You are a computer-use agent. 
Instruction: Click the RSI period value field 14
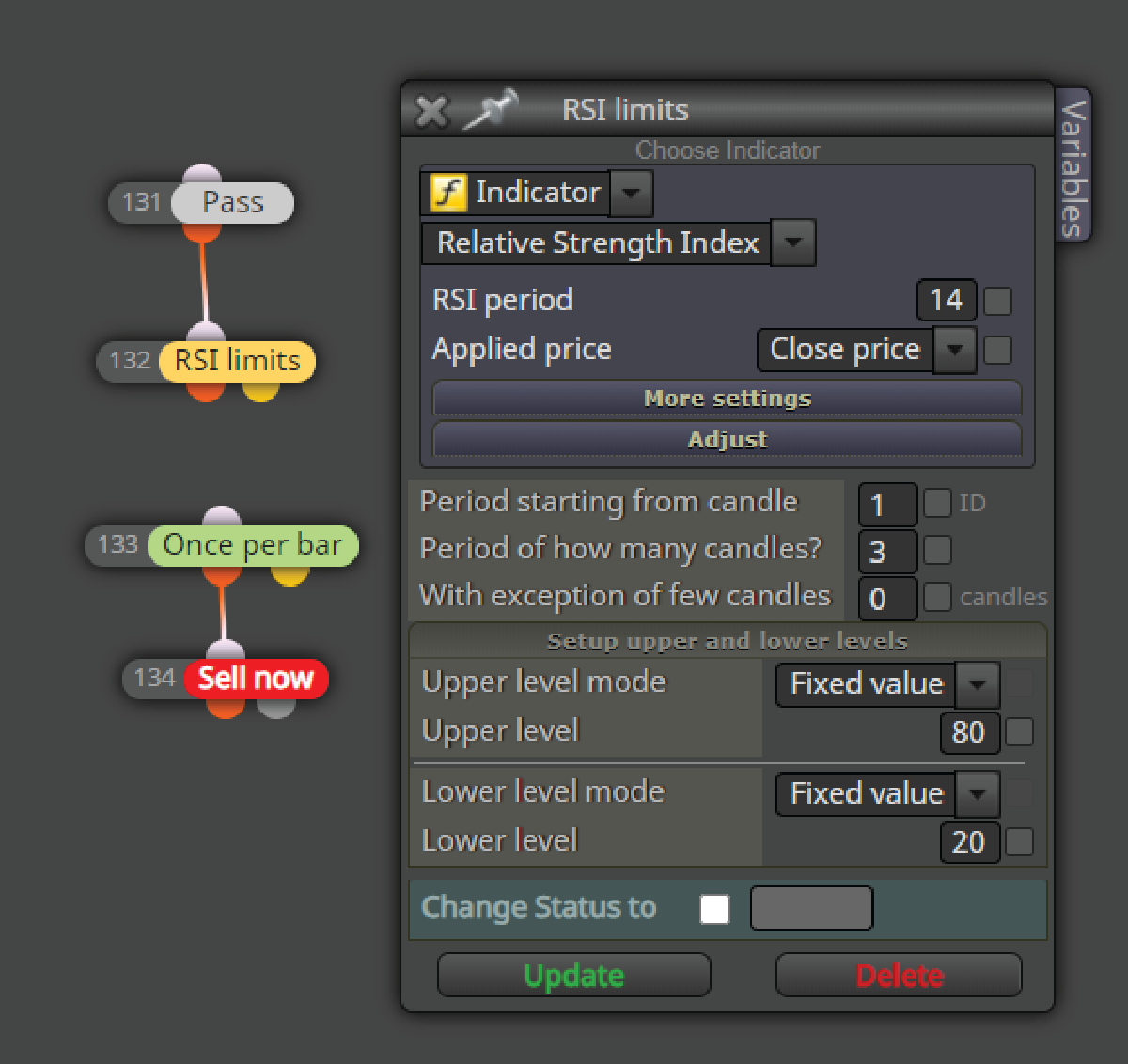coord(947,301)
